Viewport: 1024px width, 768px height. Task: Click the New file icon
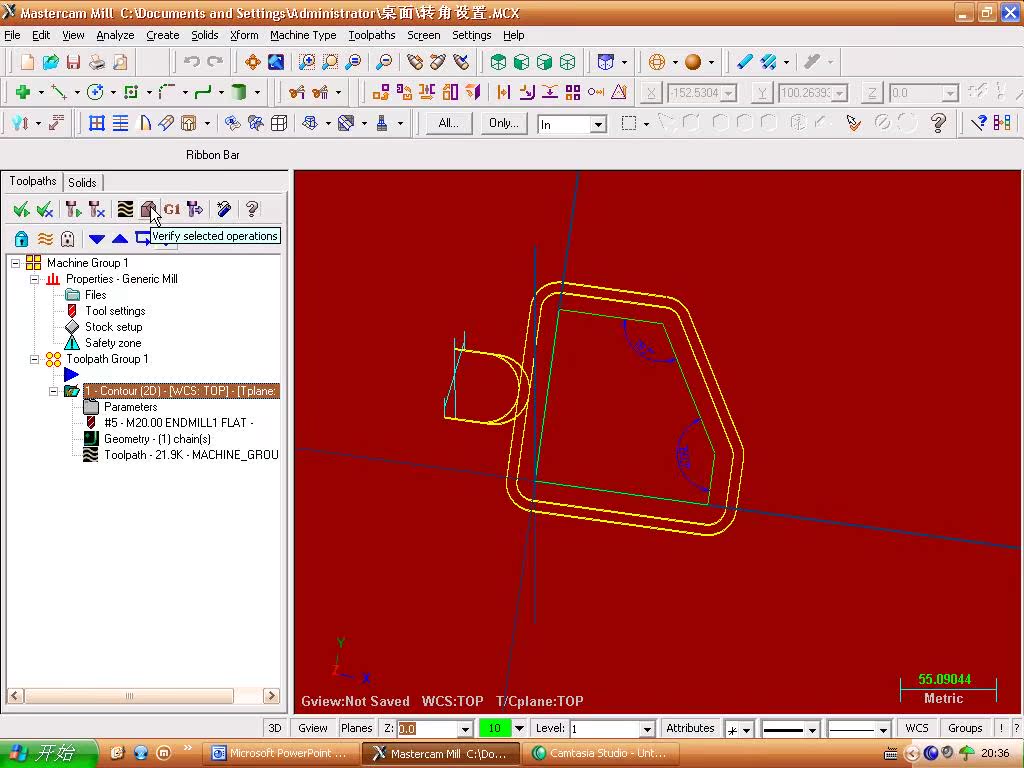pyautogui.click(x=27, y=62)
